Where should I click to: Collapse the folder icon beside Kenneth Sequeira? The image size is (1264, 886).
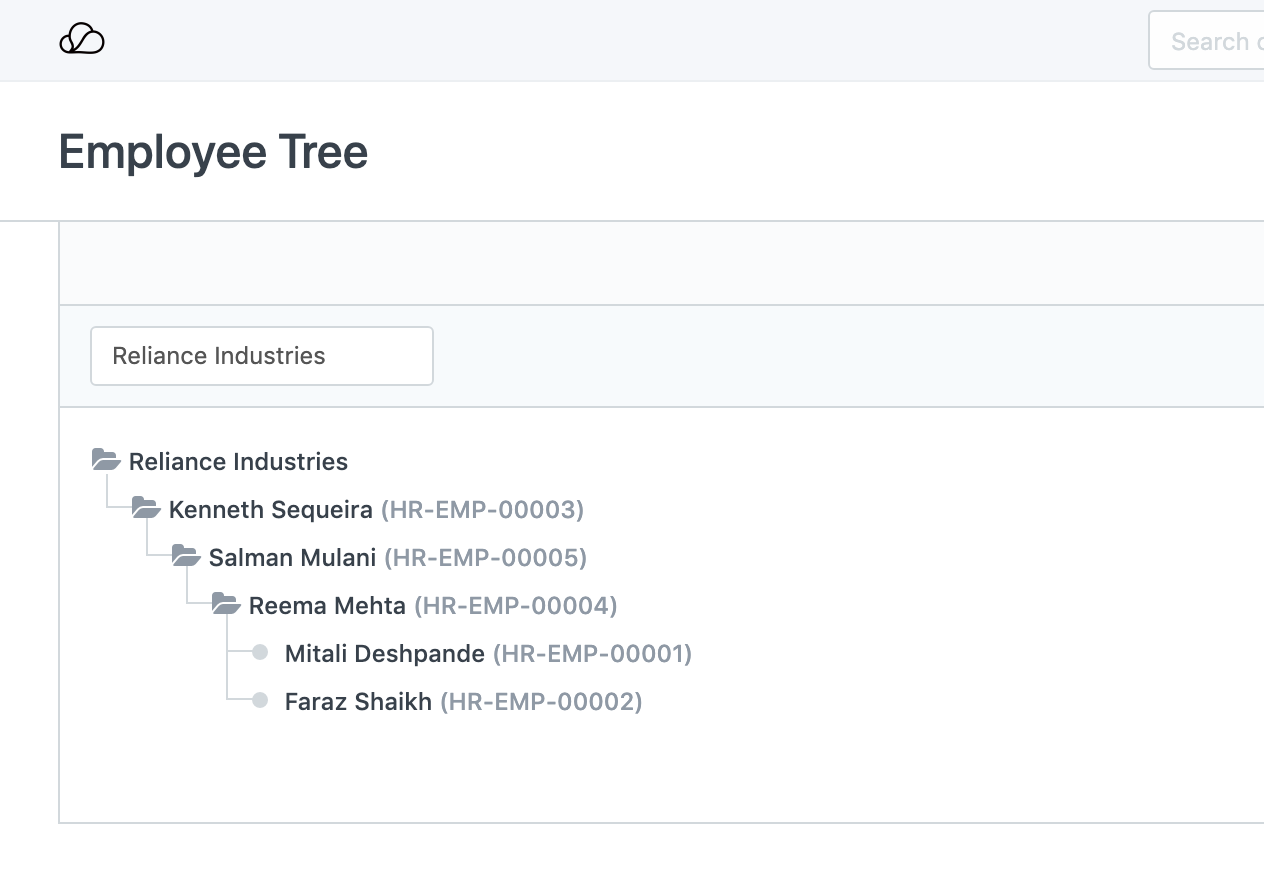click(x=146, y=508)
